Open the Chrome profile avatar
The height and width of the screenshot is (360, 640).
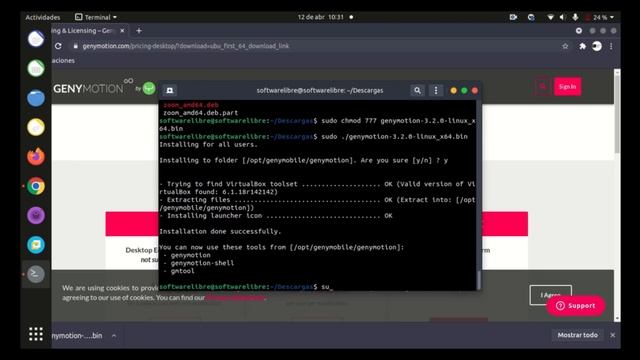point(597,46)
